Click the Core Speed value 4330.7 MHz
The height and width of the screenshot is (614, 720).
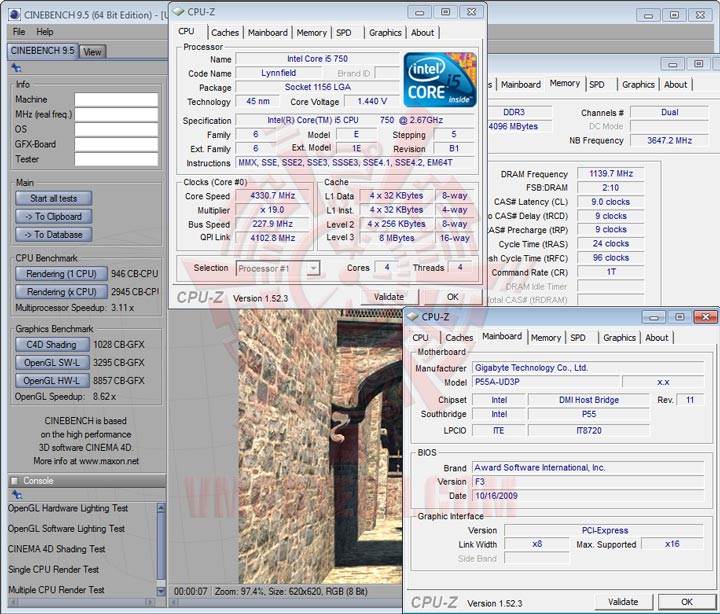pyautogui.click(x=272, y=196)
